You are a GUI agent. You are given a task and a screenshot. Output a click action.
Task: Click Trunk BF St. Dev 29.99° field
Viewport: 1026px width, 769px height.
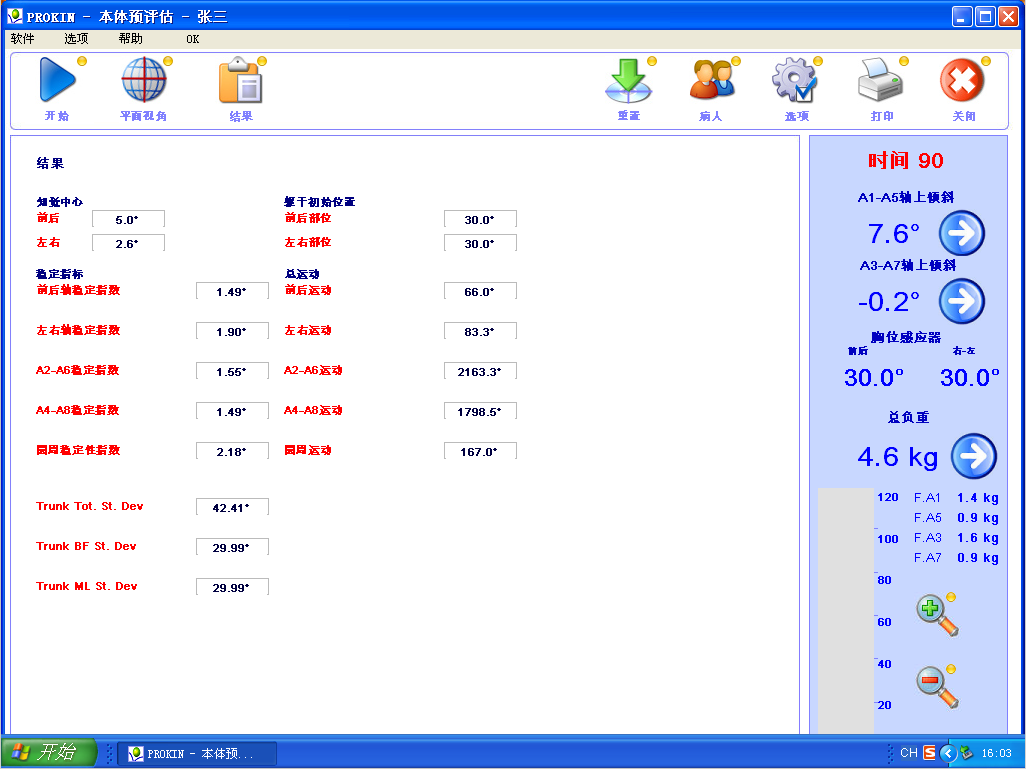point(232,547)
